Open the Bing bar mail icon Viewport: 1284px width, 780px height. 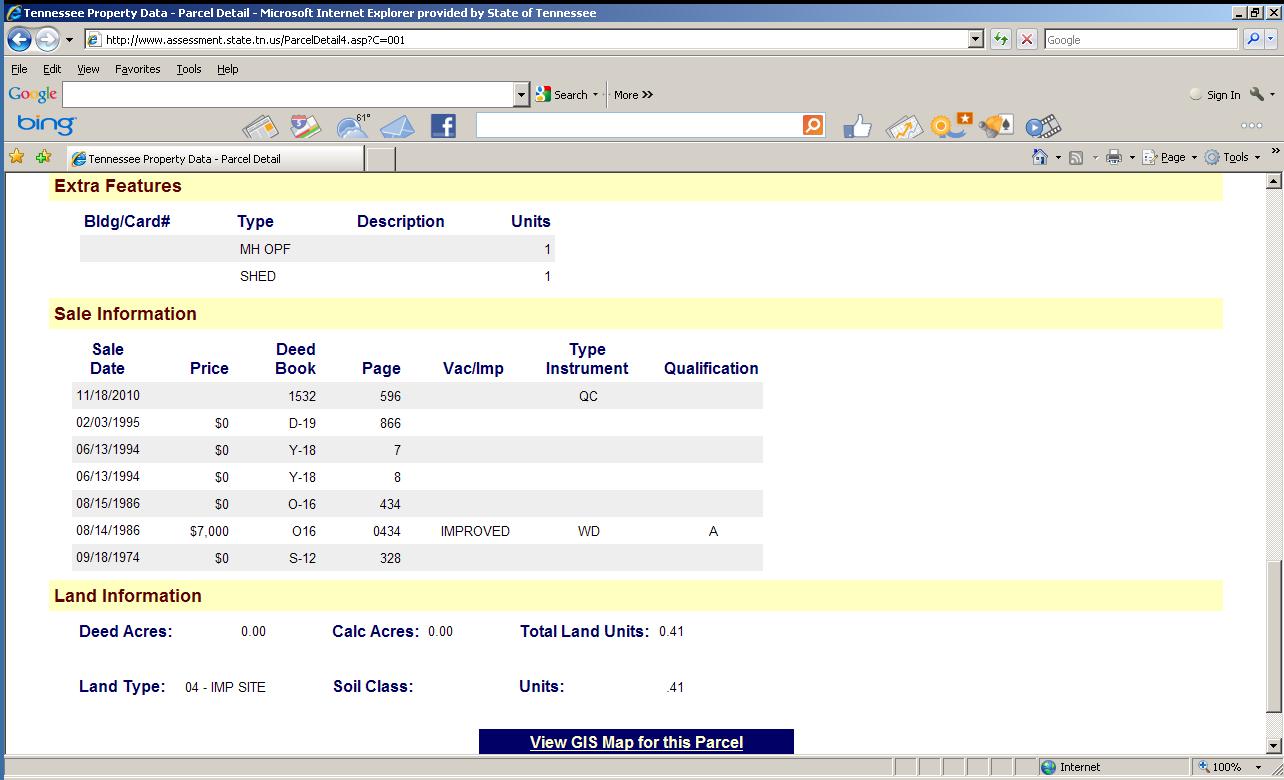tap(397, 127)
